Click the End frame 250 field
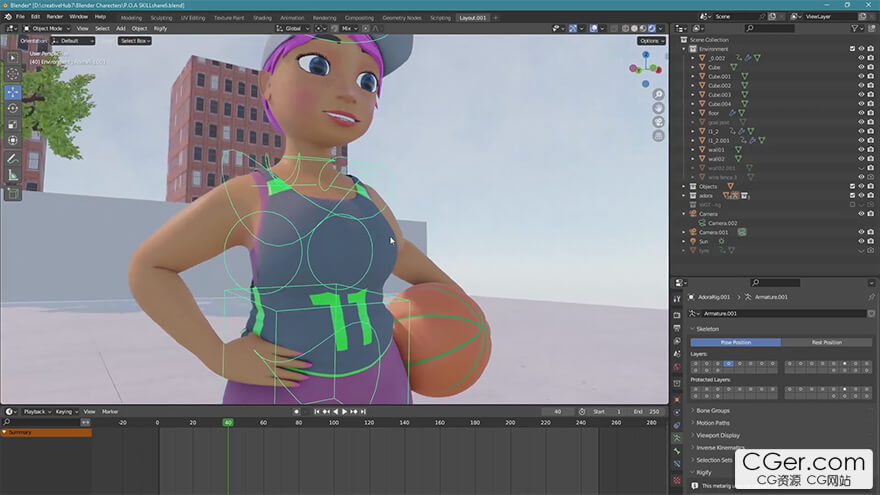880x495 pixels. [x=647, y=411]
